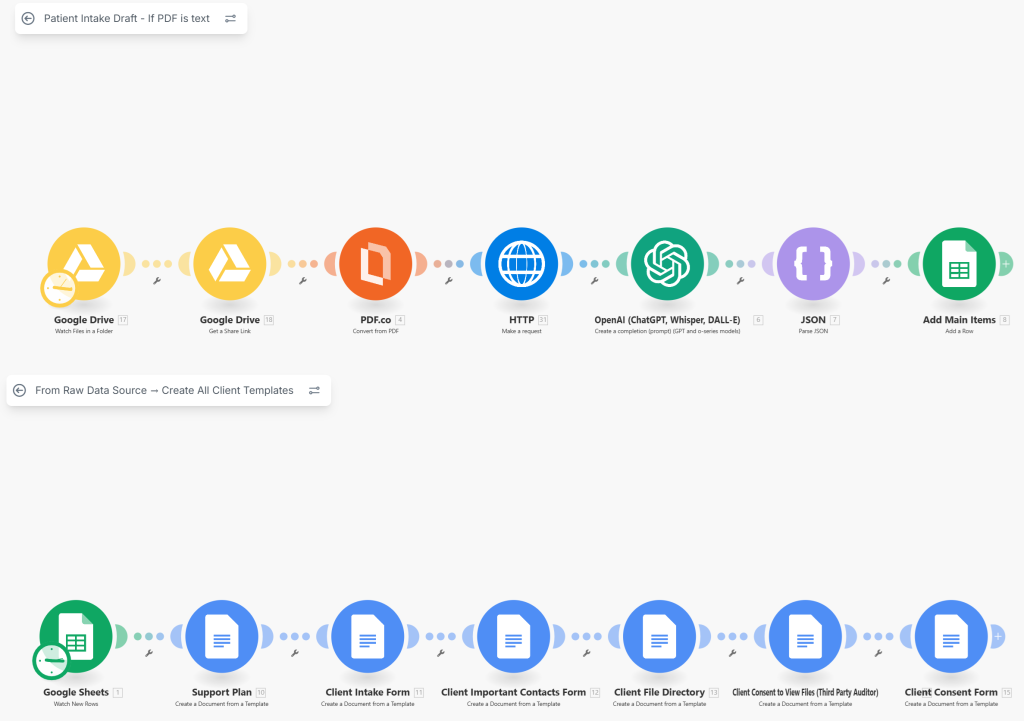
Task: Click wrench between Contacts Form and Client File Directory
Action: tap(586, 653)
